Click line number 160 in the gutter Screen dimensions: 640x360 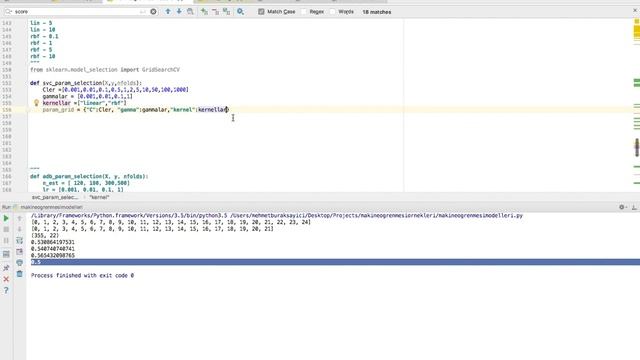[x=7, y=136]
